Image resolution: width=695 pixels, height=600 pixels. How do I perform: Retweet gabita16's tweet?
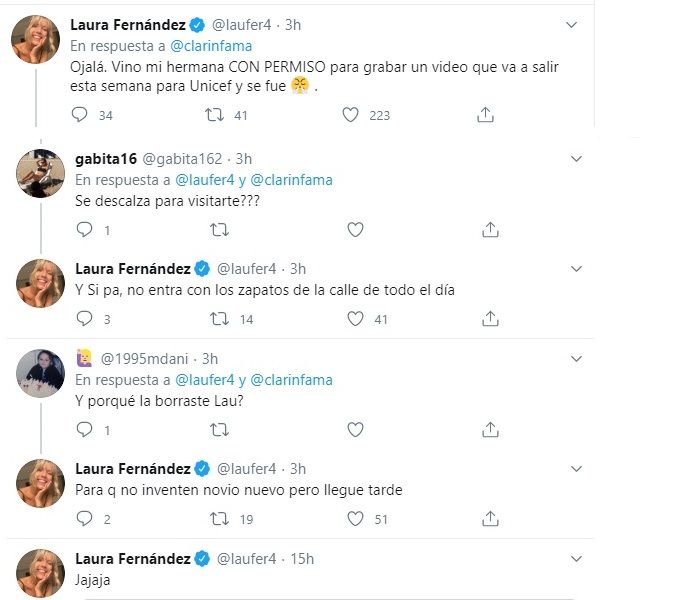pyautogui.click(x=219, y=230)
